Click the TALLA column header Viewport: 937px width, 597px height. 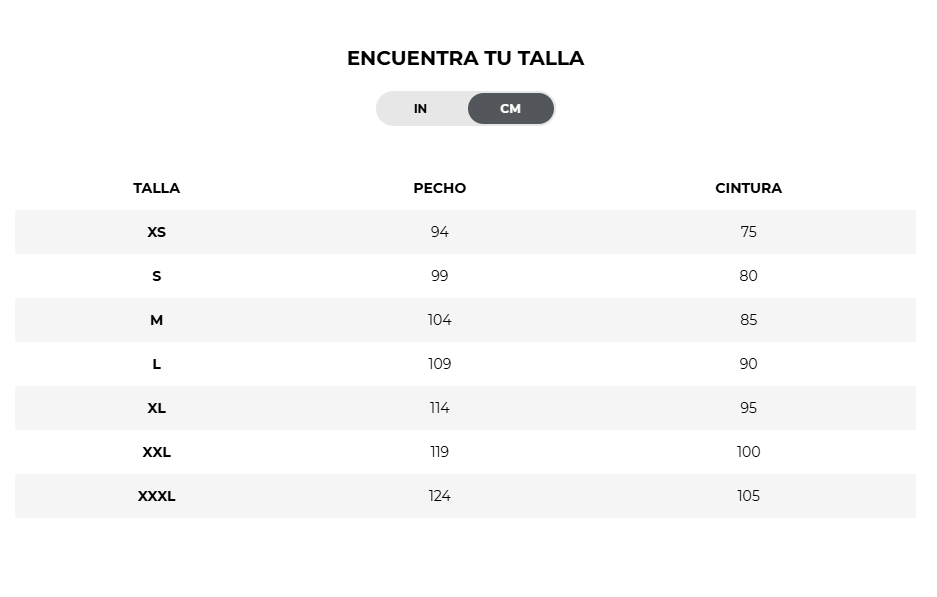point(157,188)
